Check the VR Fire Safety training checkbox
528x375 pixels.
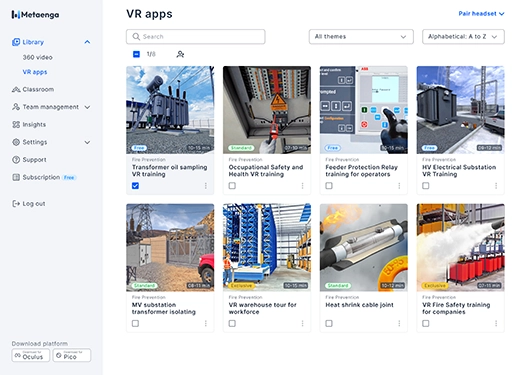pos(426,323)
